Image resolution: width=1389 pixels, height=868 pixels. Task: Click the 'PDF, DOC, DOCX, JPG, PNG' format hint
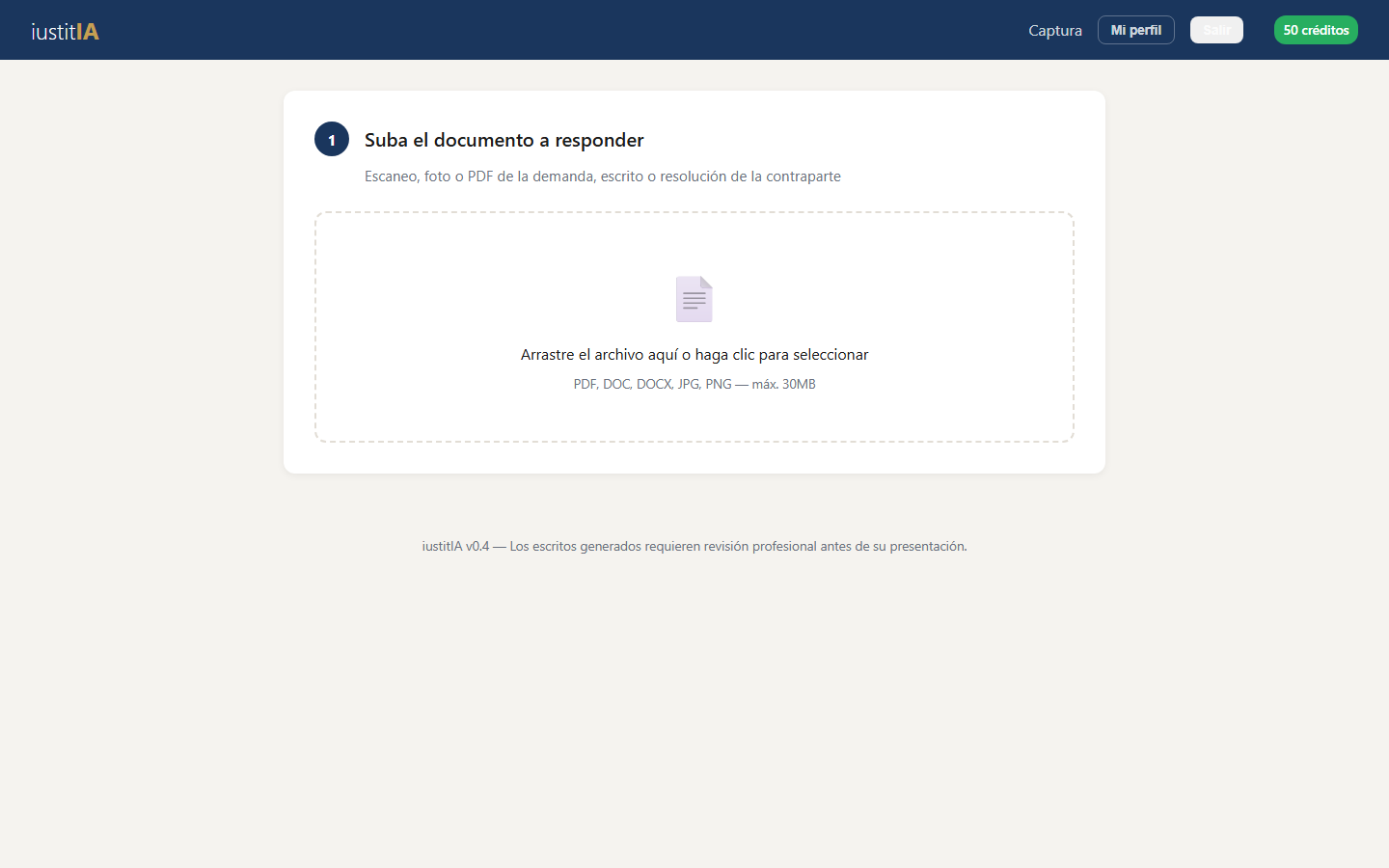694,384
